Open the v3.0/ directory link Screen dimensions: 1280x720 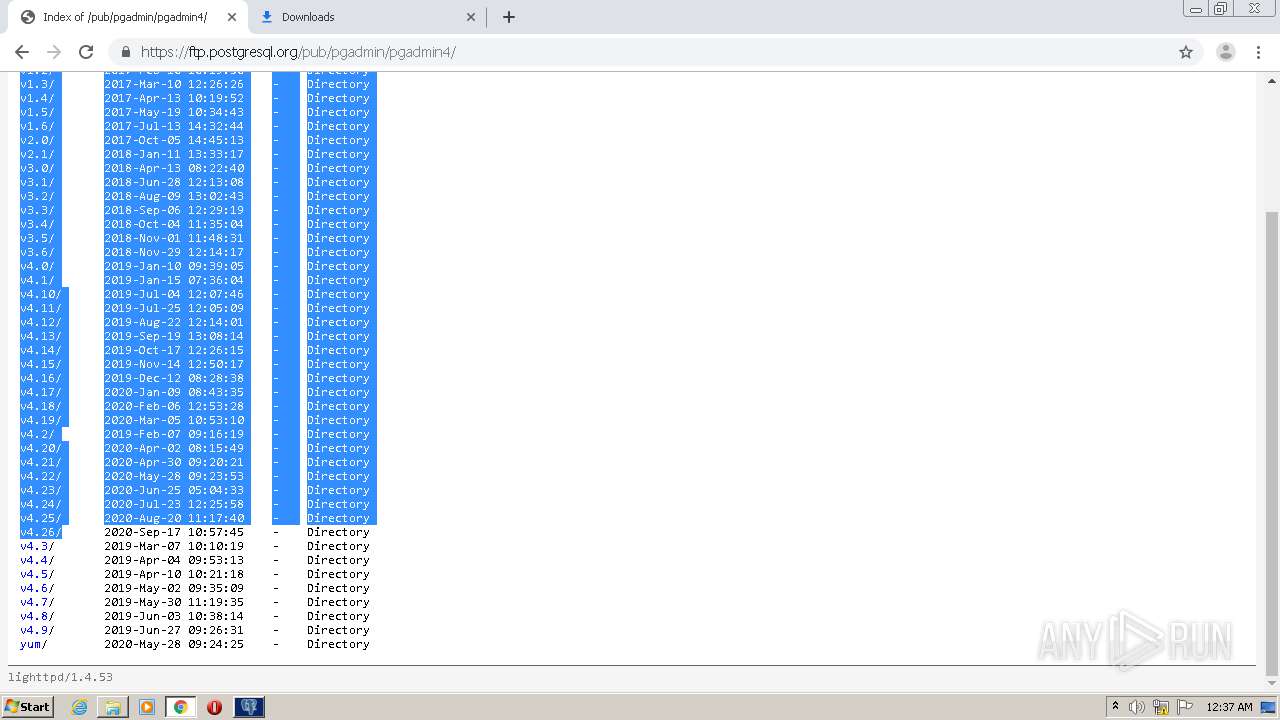[x=37, y=168]
